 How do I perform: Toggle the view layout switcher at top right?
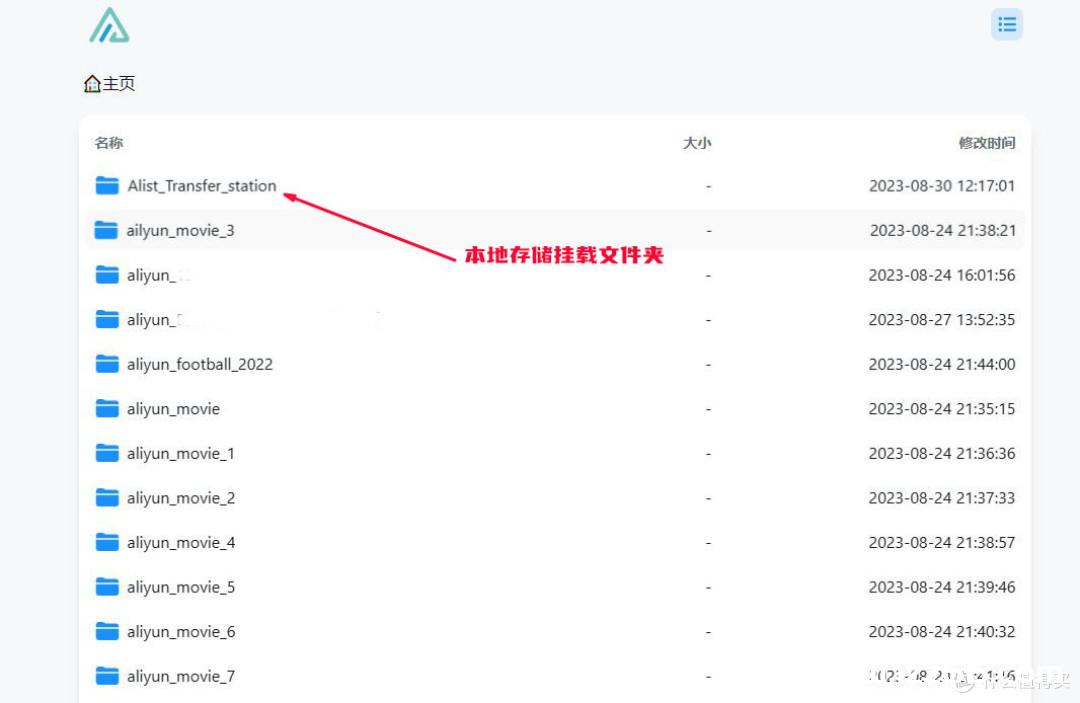tap(1007, 24)
